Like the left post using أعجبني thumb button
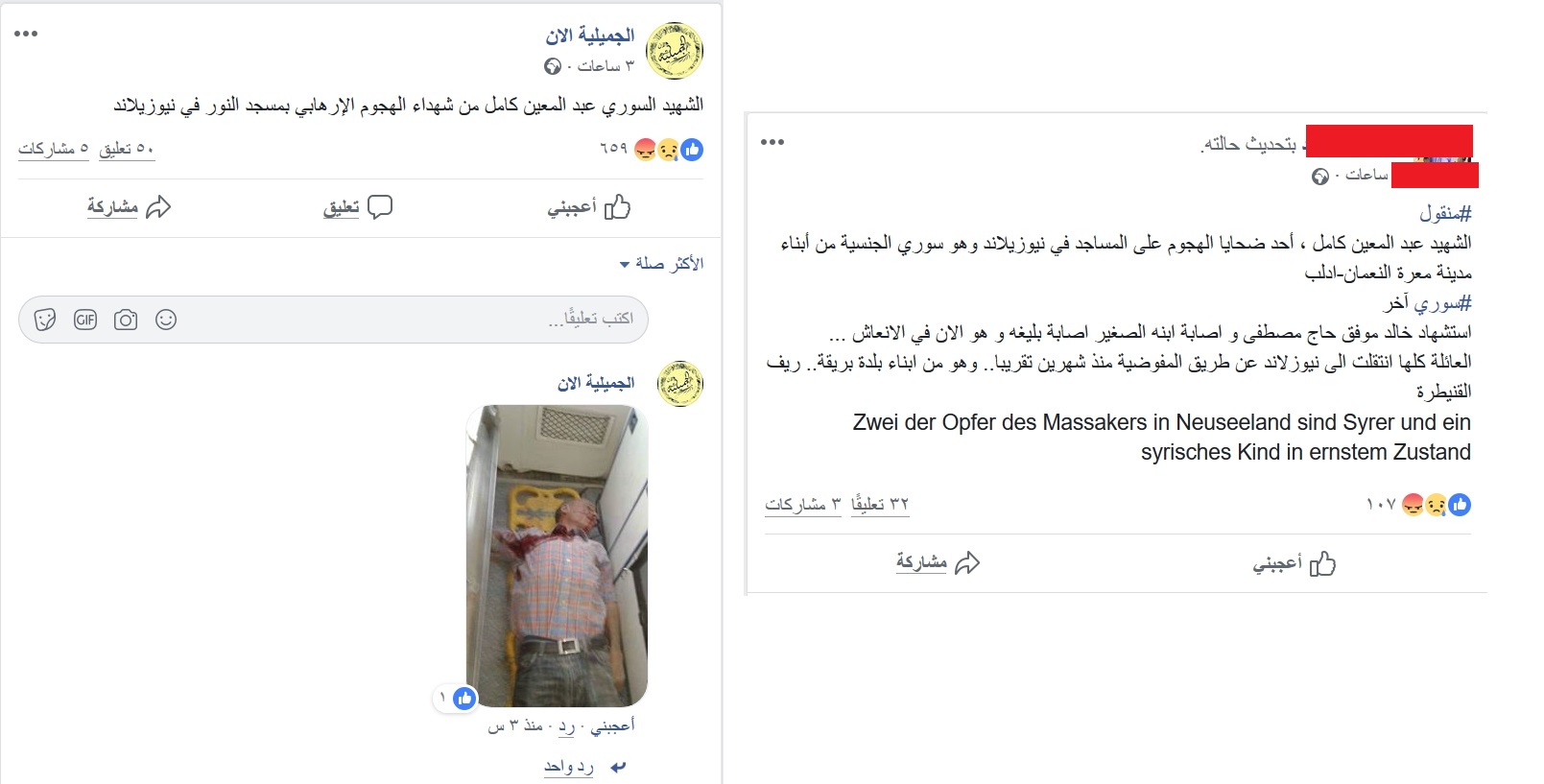1544x784 pixels. [588, 206]
